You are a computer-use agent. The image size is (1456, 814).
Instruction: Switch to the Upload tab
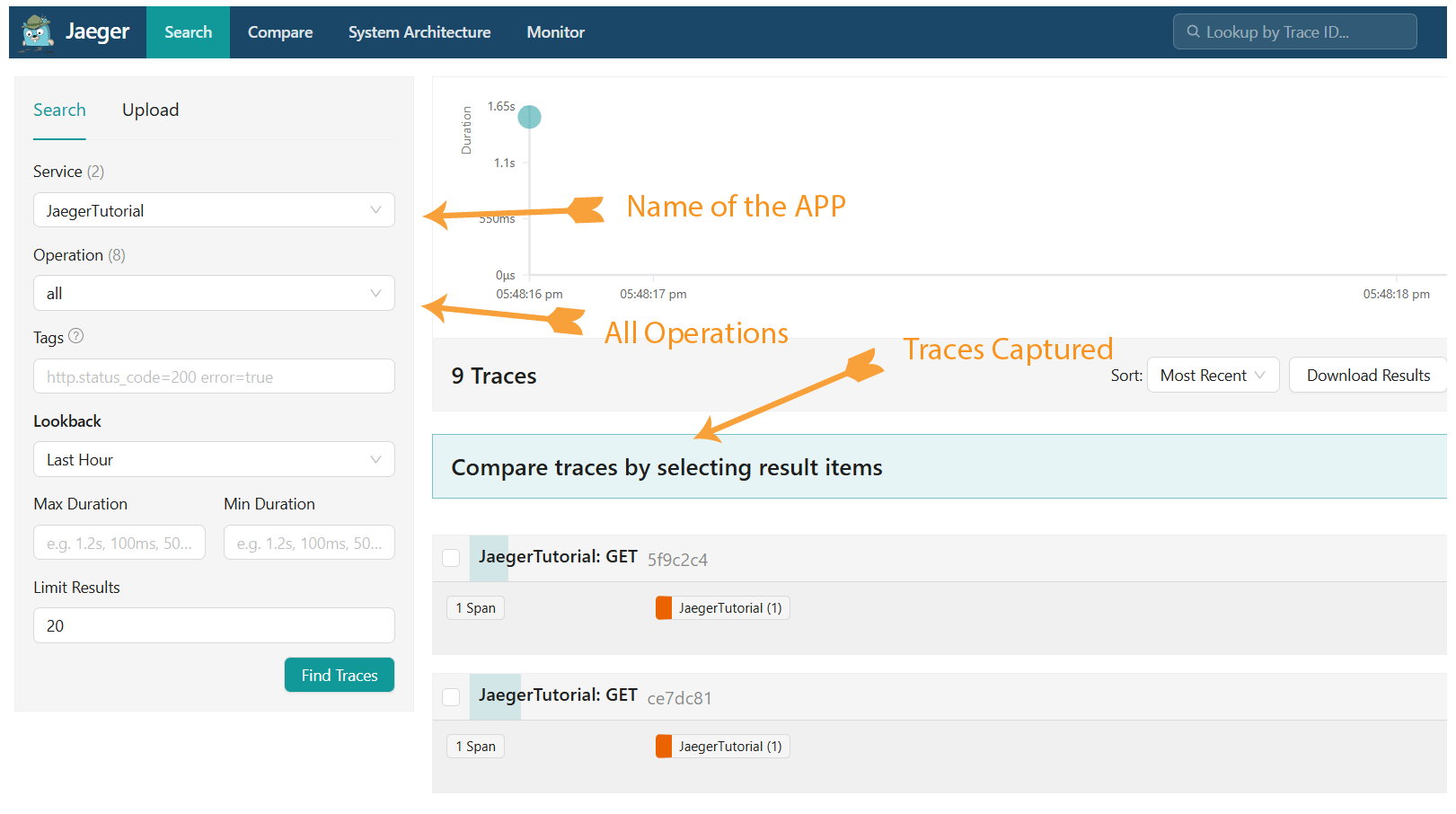[x=150, y=110]
